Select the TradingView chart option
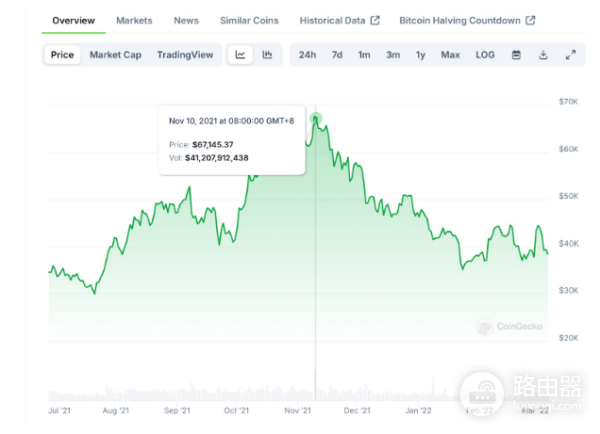 [185, 55]
